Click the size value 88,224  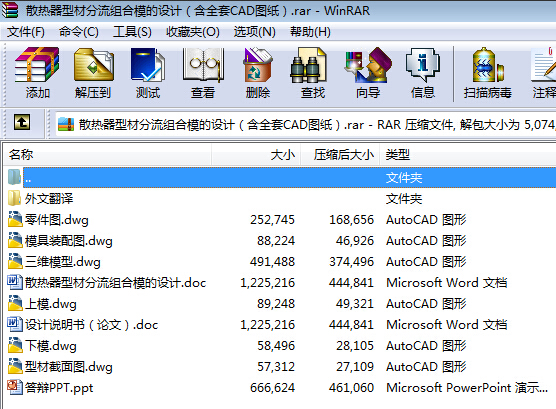276,241
